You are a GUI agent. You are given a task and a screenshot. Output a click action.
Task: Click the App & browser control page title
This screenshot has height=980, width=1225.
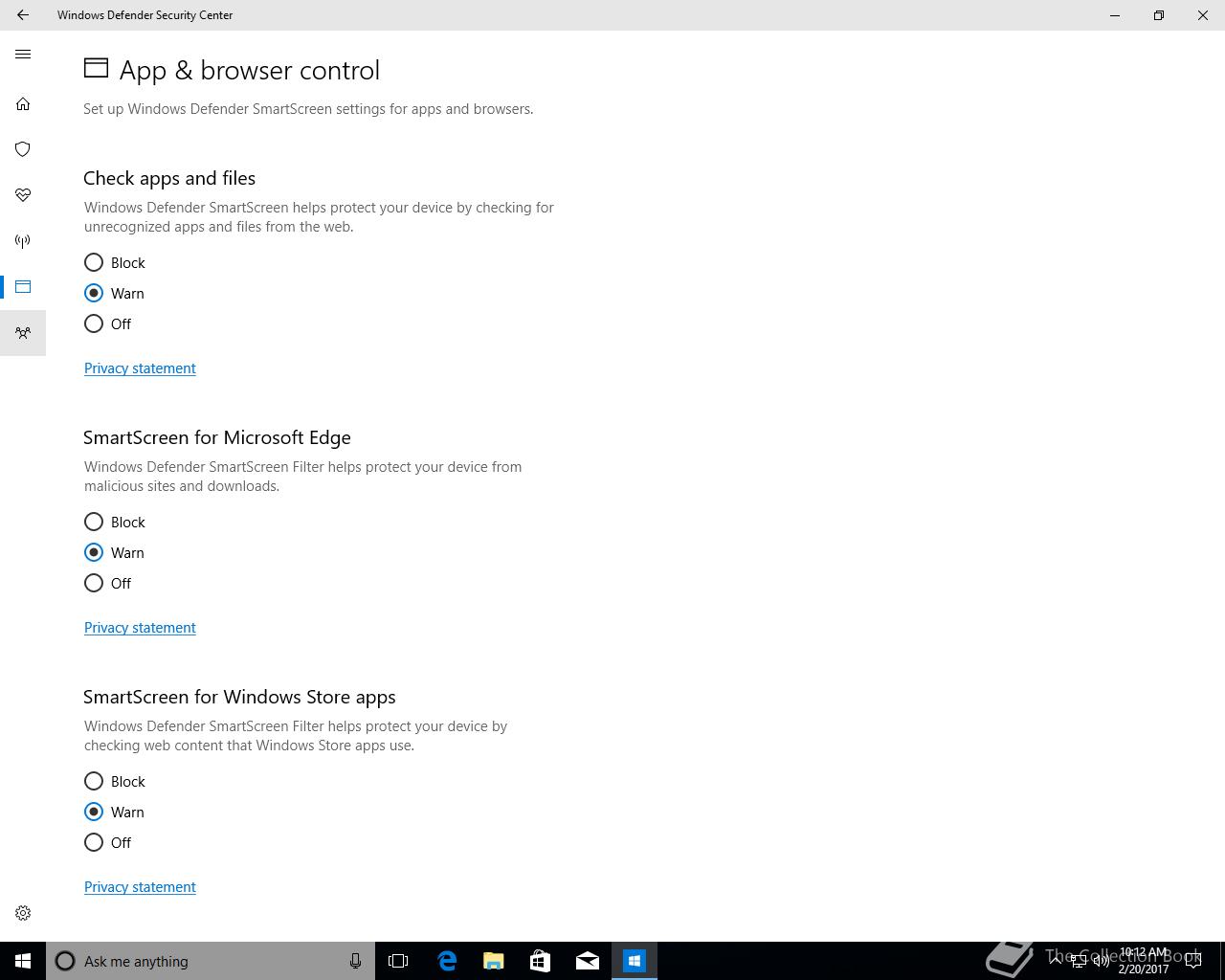249,70
